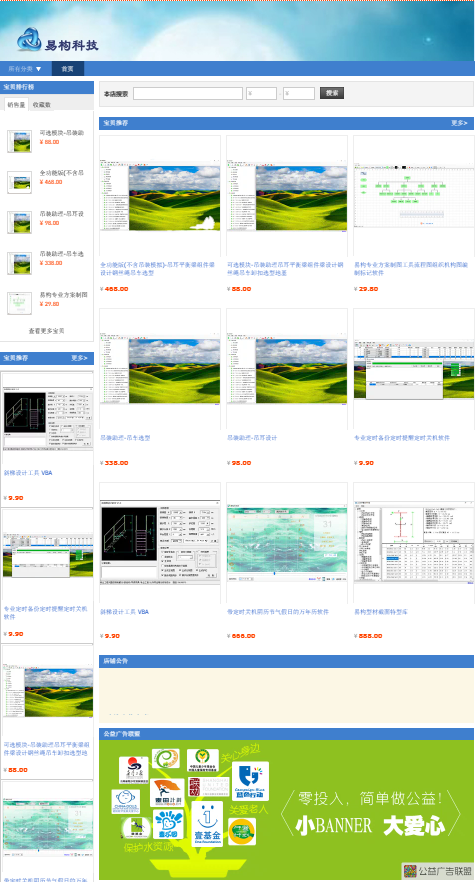Click main title 可选模块-吊装助理吊耳平衡梁 link
The width and height of the screenshot is (475, 882).
point(285,268)
